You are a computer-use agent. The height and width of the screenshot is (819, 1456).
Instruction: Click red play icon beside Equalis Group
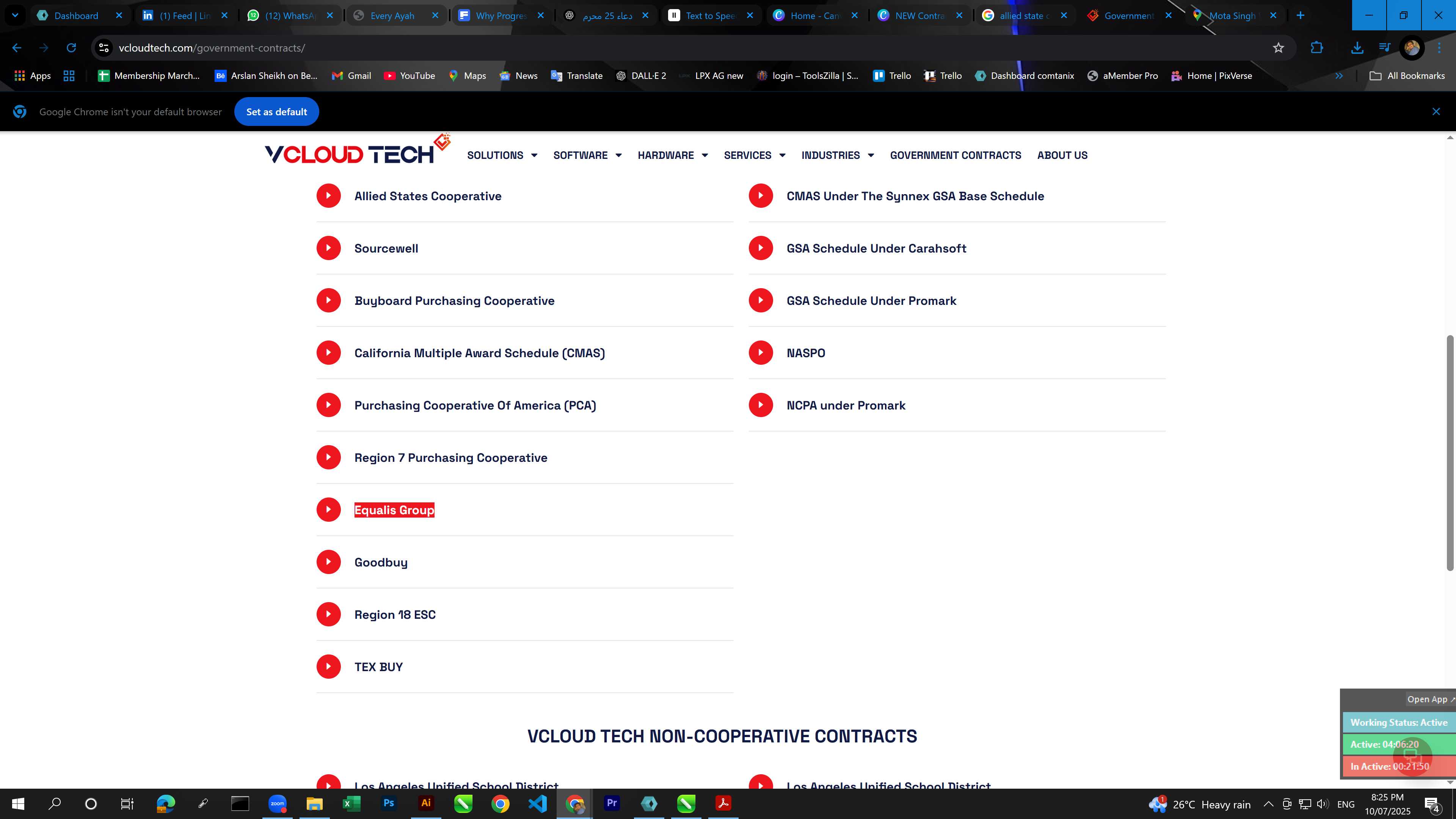(328, 509)
